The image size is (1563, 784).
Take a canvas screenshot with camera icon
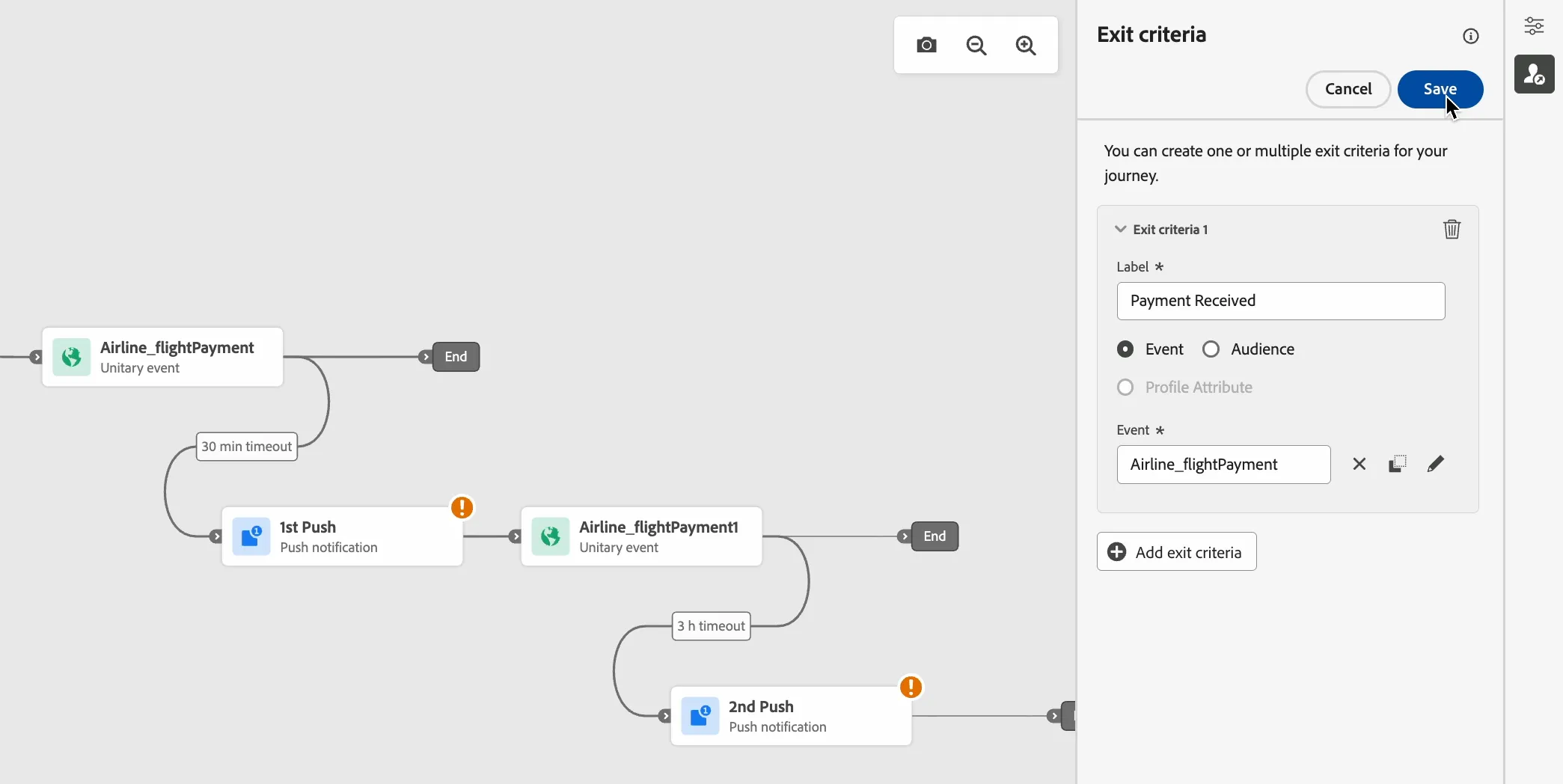tap(926, 45)
